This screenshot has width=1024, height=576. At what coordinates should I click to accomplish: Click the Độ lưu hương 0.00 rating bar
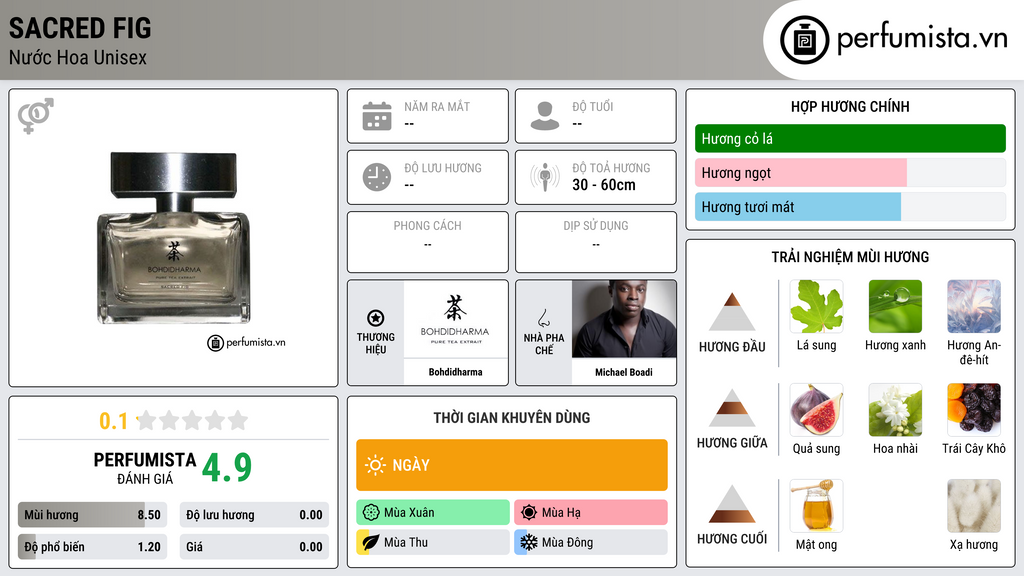(x=254, y=515)
